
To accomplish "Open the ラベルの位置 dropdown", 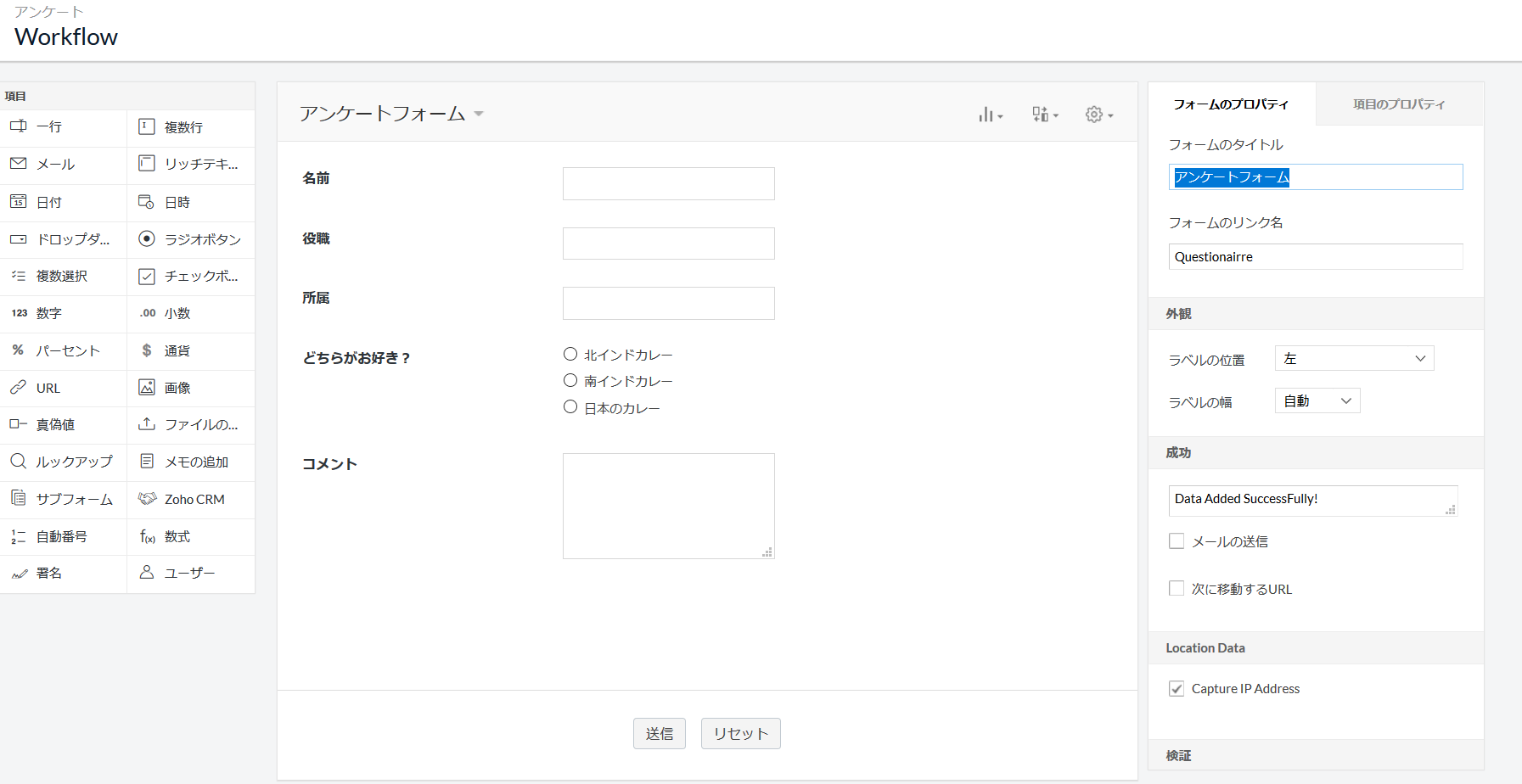I will pos(1354,359).
